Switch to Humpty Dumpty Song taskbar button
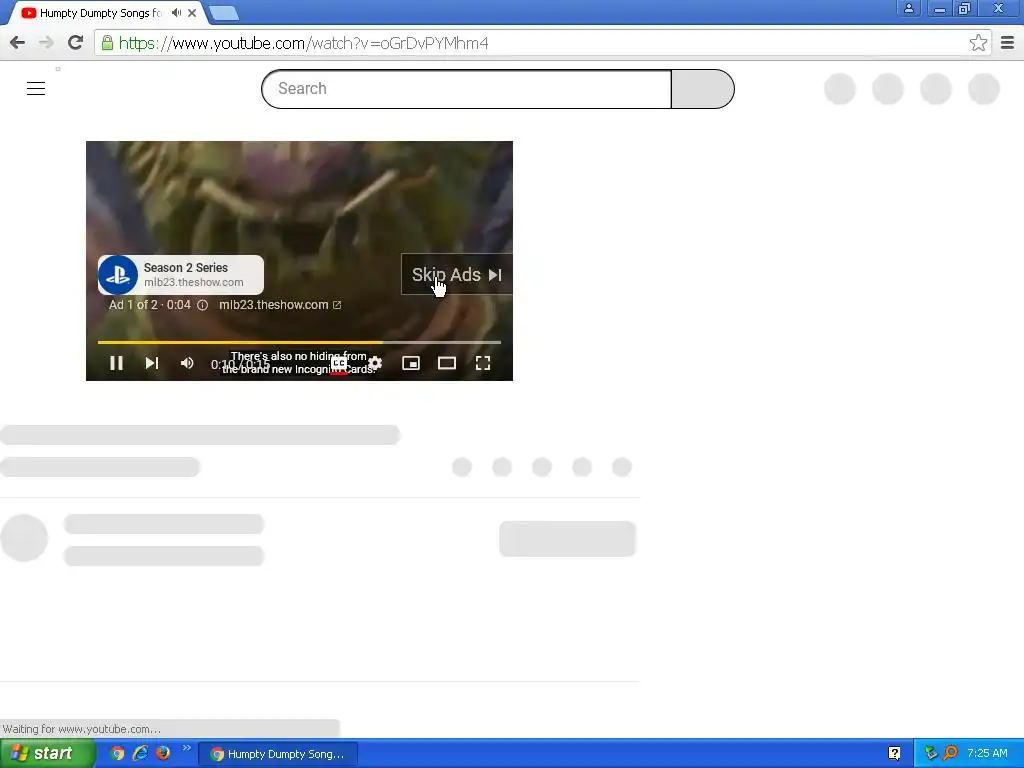 click(278, 754)
